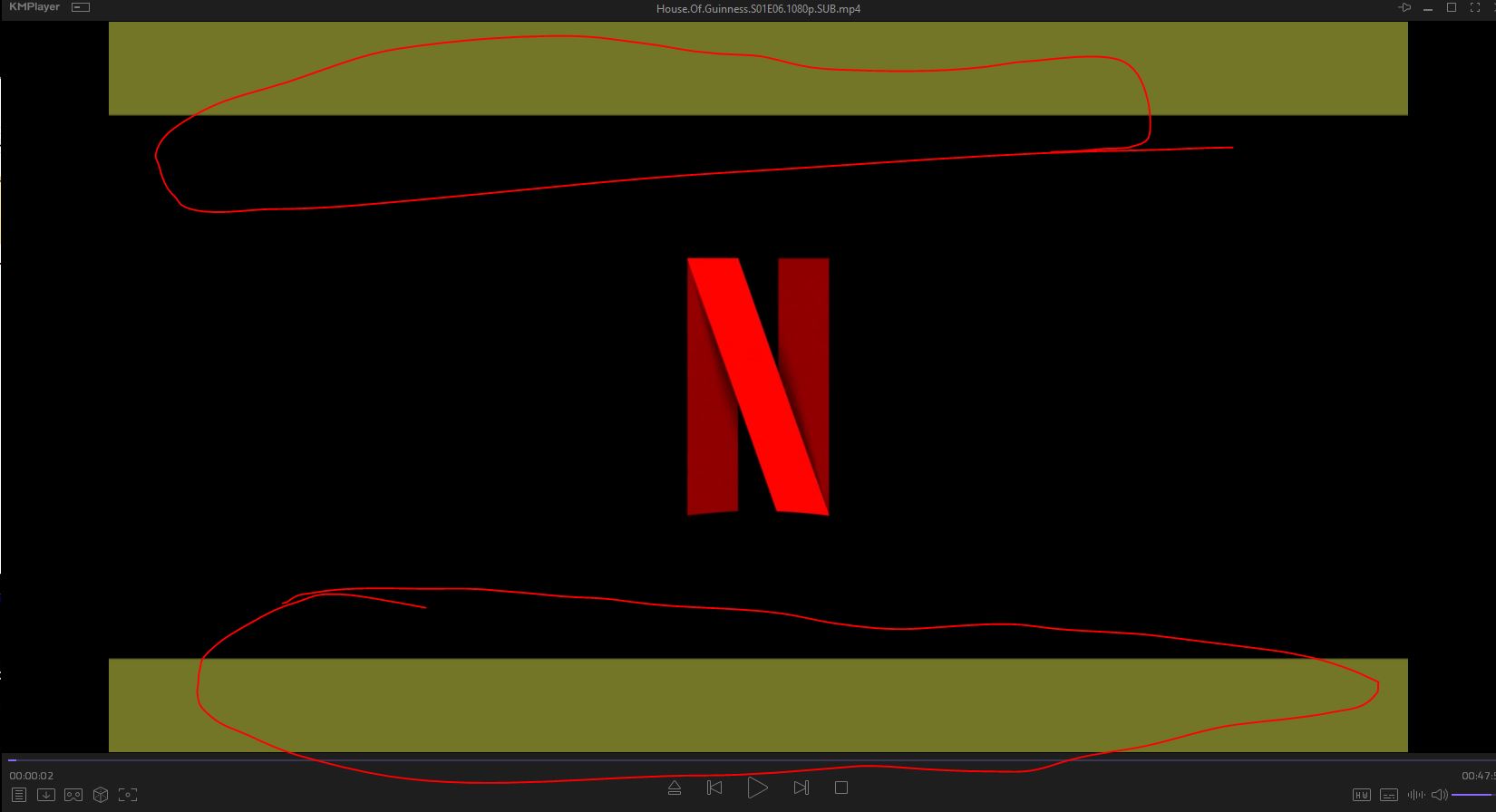This screenshot has height=812, width=1496.
Task: Click the pin-on-top icon in title bar
Action: [x=1404, y=7]
